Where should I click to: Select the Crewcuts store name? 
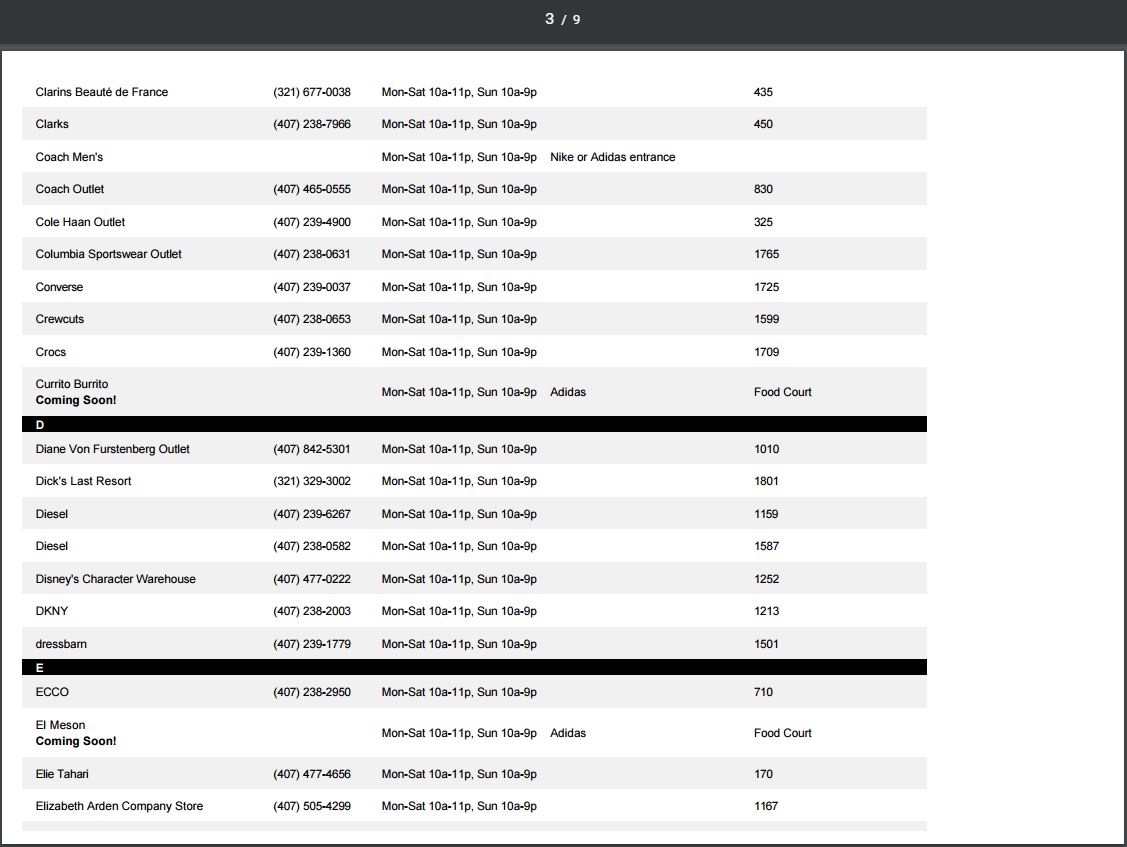[x=60, y=319]
